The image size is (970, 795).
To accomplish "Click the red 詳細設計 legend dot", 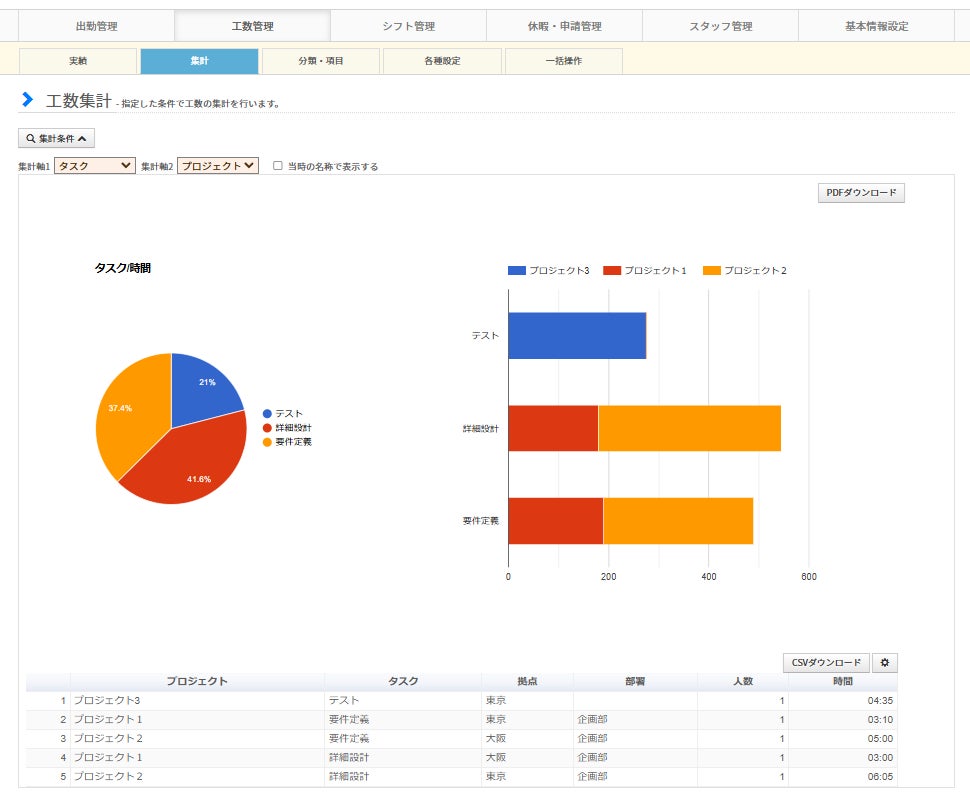I will tap(267, 428).
